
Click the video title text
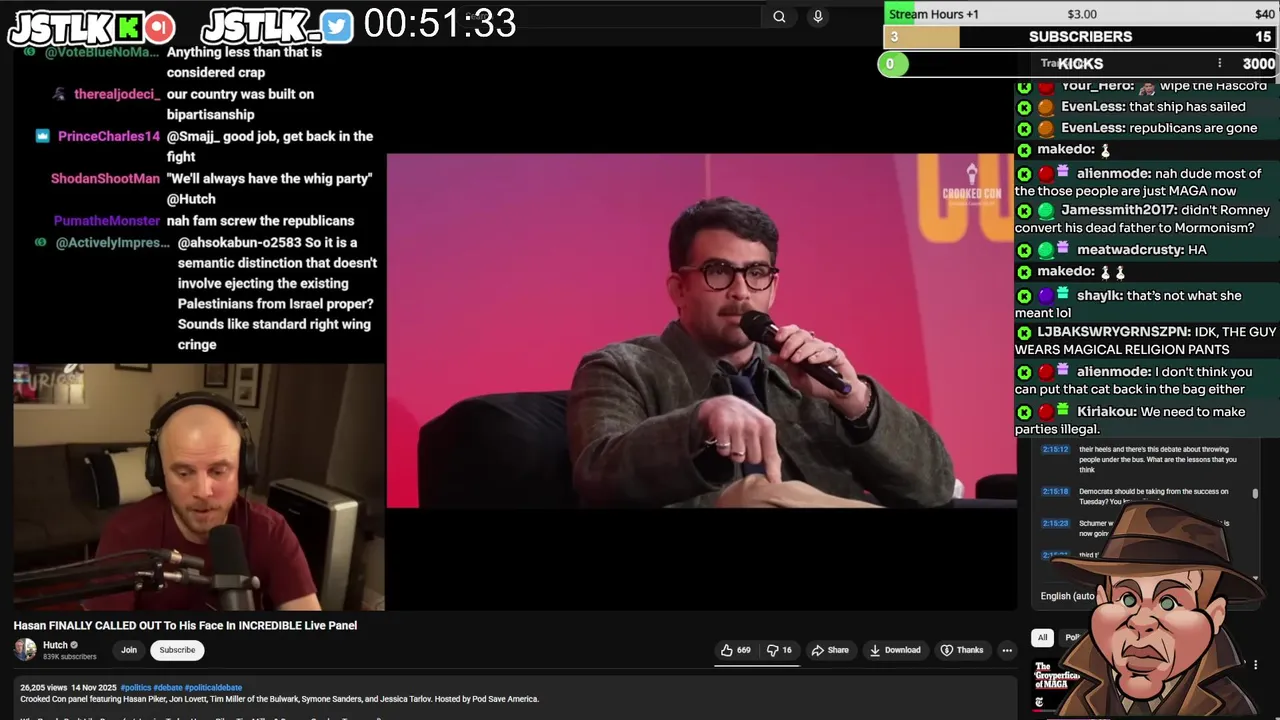click(185, 625)
